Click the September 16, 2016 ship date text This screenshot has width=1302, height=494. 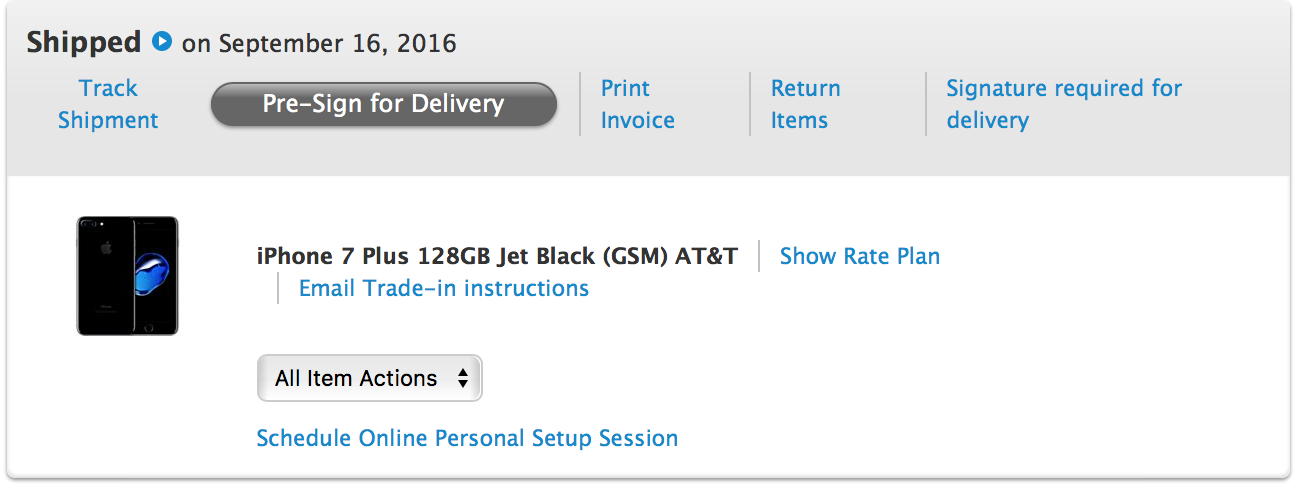[337, 44]
